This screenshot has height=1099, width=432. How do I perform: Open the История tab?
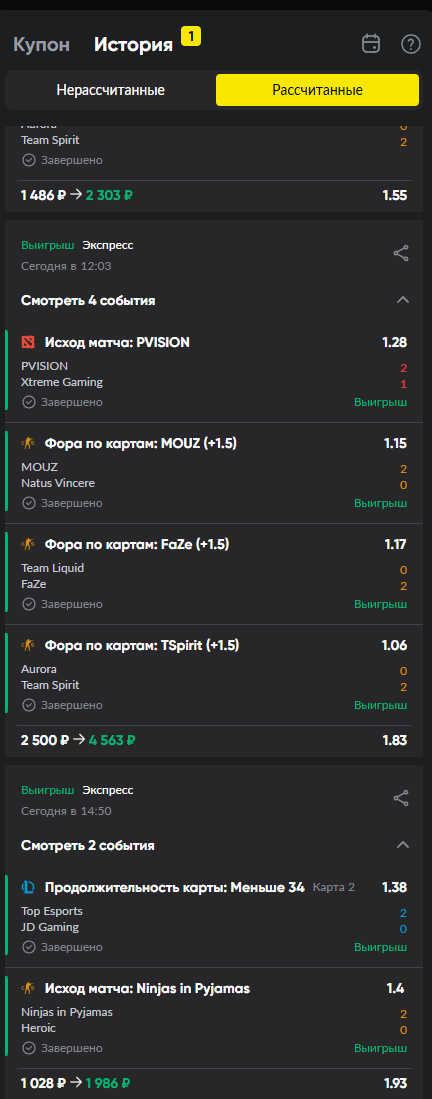coord(133,45)
